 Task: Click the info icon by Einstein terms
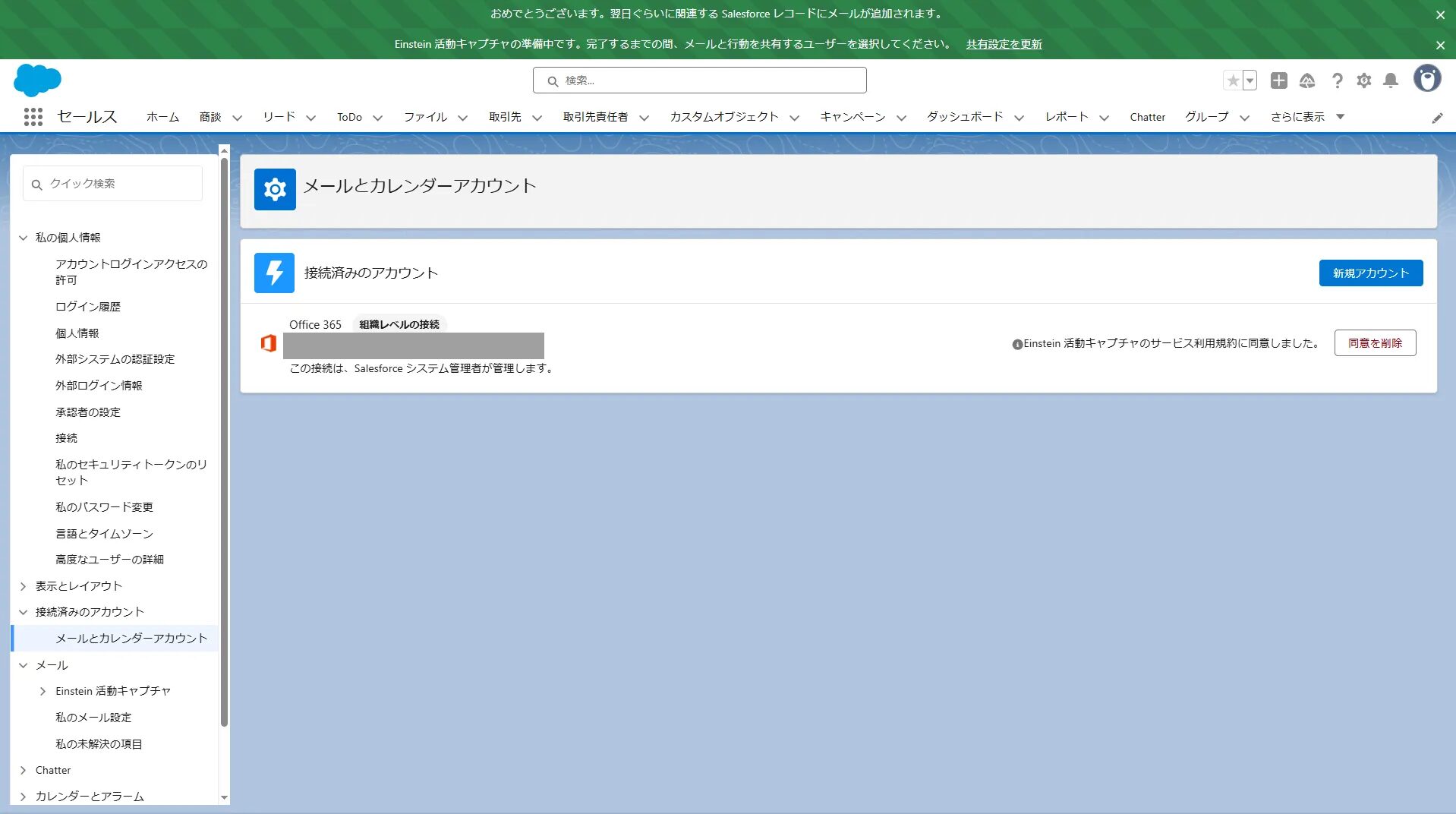pyautogui.click(x=1017, y=345)
